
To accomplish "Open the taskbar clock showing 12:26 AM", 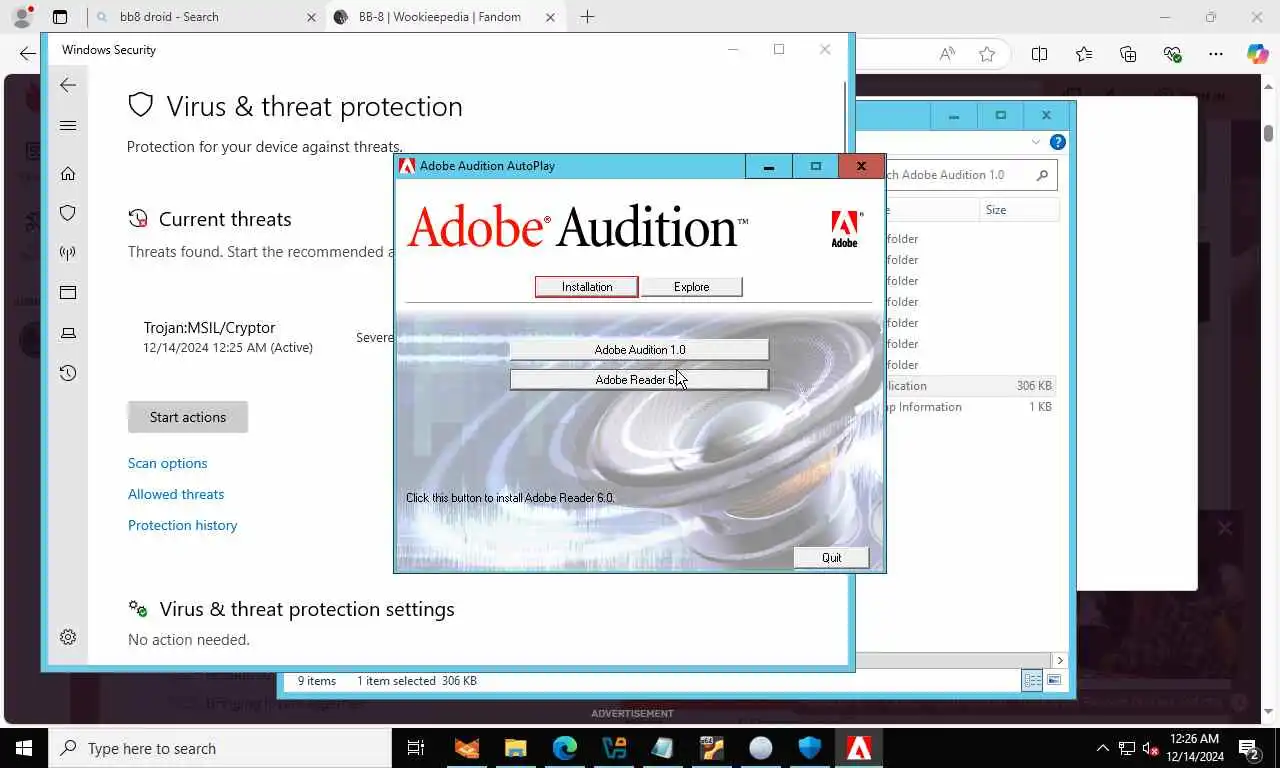I will point(1195,748).
